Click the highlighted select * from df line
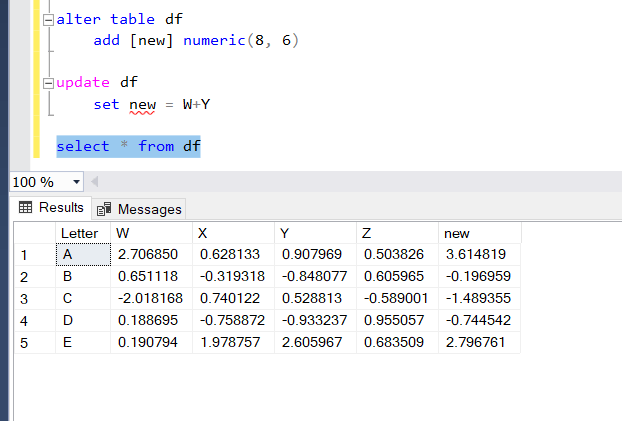 tap(128, 147)
